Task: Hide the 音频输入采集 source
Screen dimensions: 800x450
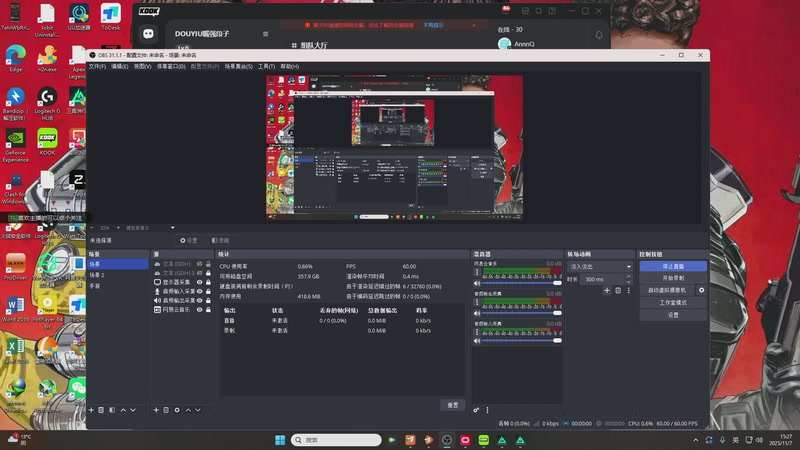Action: tap(199, 291)
